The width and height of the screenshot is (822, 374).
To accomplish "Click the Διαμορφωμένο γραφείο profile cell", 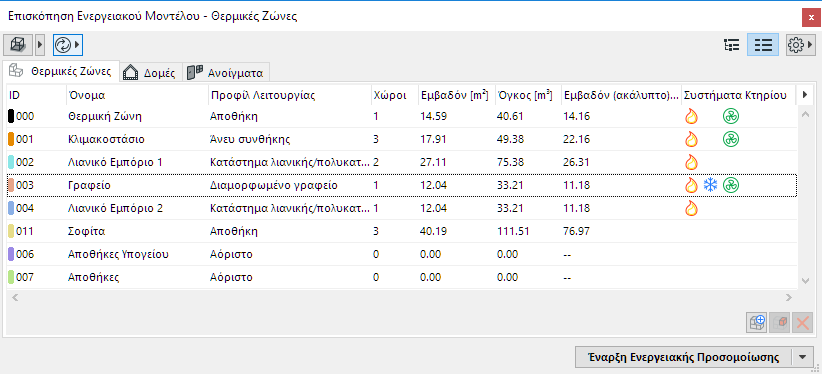I will [274, 185].
